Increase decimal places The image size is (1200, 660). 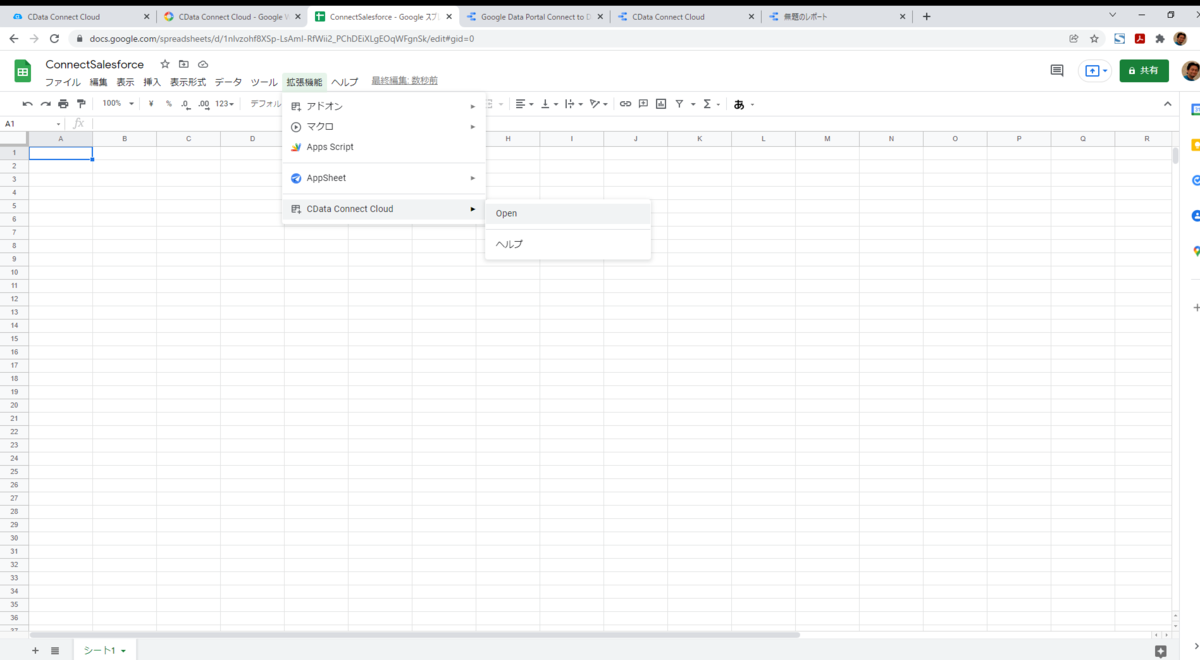[204, 104]
